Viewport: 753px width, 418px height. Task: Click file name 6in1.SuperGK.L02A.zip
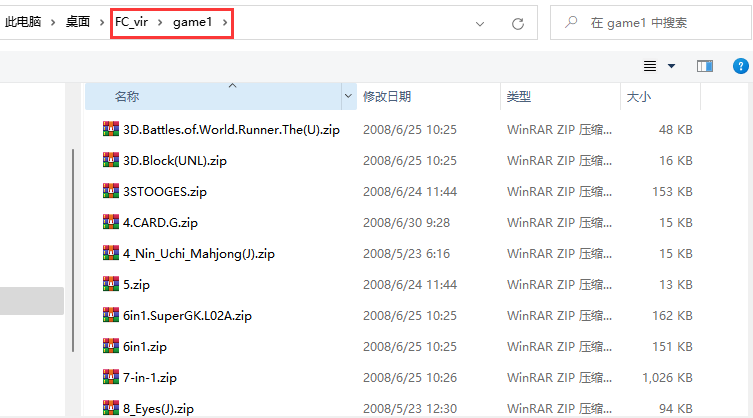click(x=187, y=316)
